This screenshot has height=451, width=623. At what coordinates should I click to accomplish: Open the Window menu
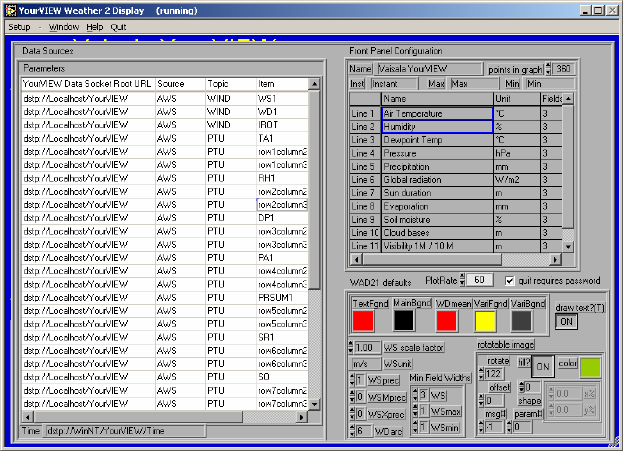pyautogui.click(x=64, y=27)
